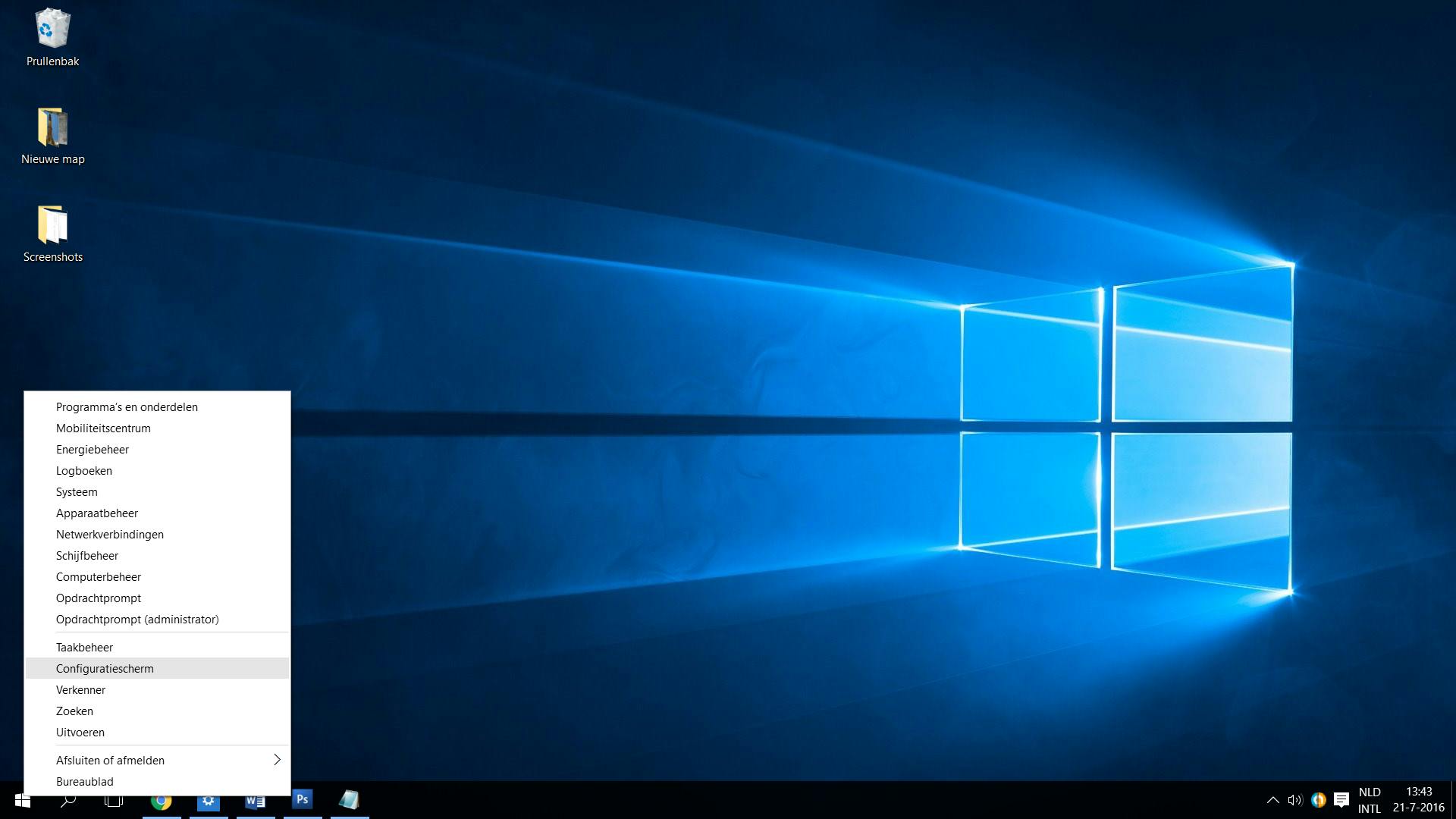
Task: Click the clock showing 13:43
Action: (1418, 800)
